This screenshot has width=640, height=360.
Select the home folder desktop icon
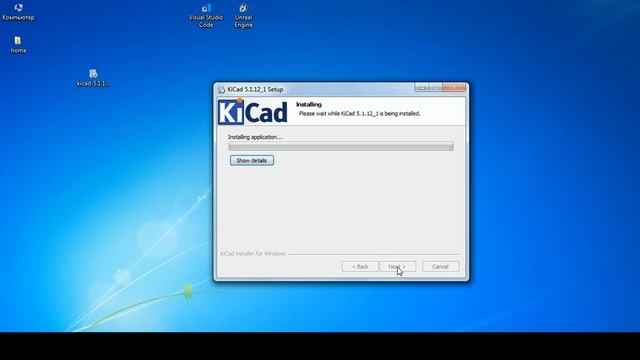coord(18,45)
